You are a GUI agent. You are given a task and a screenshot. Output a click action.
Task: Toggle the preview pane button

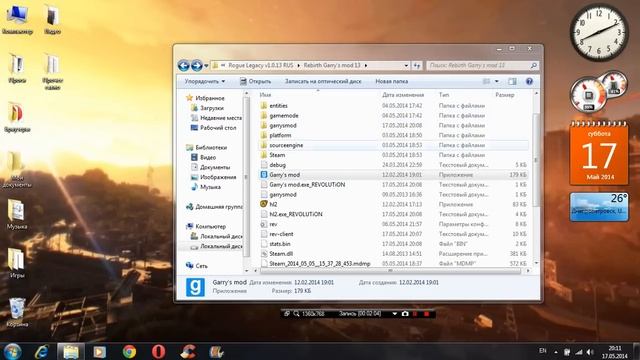point(512,82)
